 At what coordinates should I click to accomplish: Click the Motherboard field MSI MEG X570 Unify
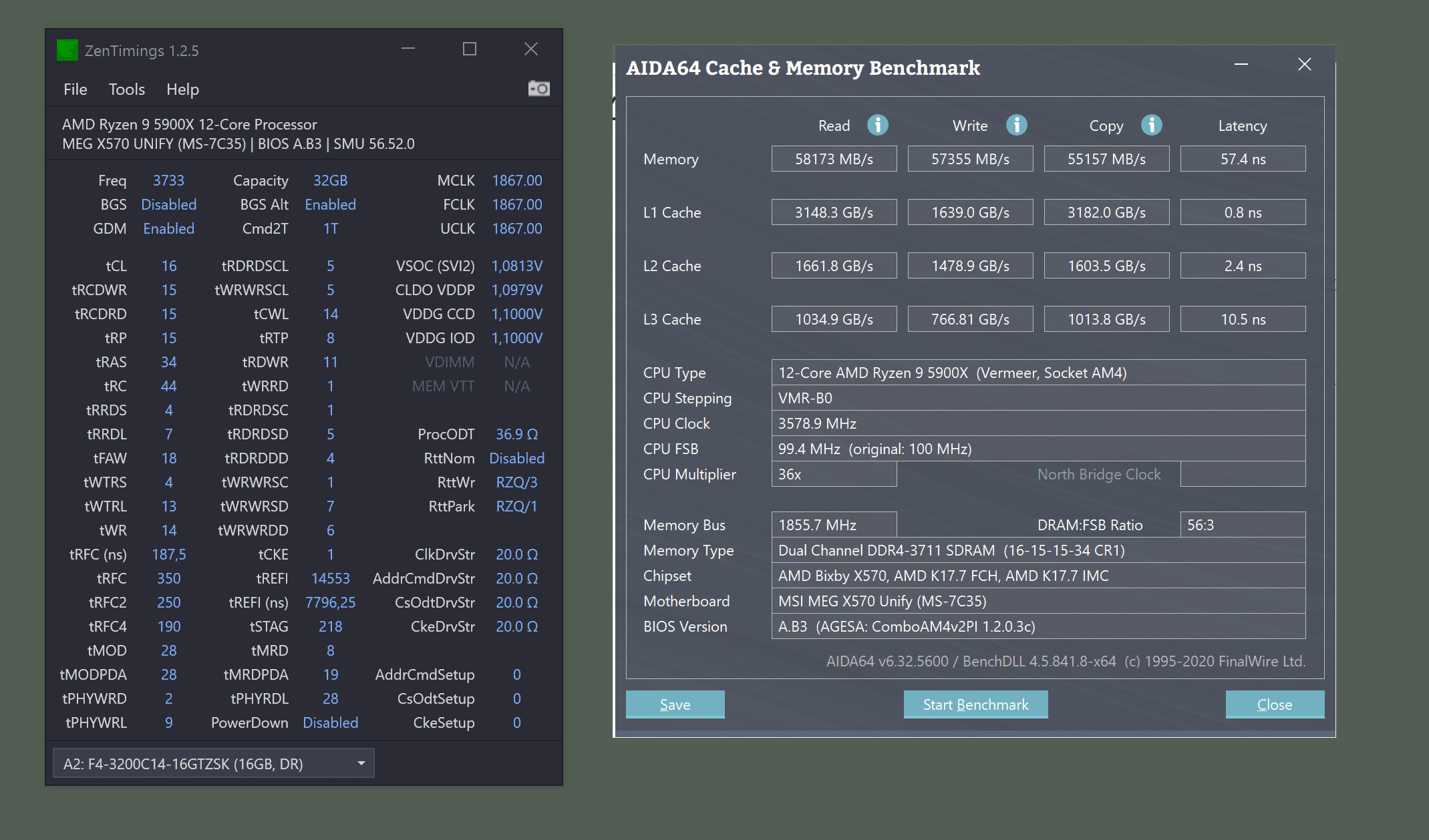[1038, 601]
